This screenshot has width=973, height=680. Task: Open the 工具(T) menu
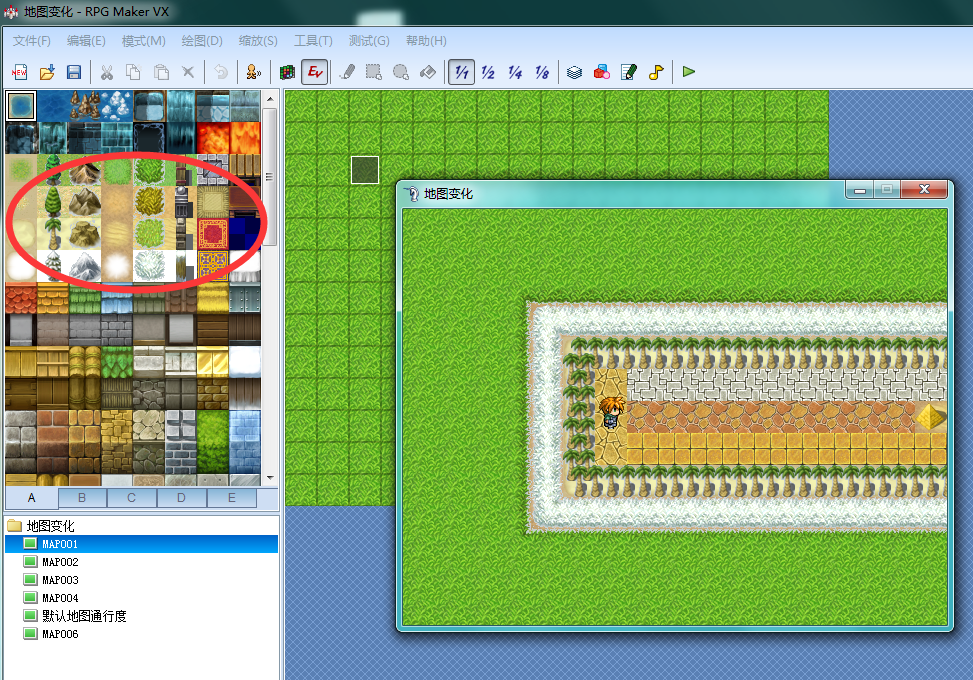click(x=313, y=41)
